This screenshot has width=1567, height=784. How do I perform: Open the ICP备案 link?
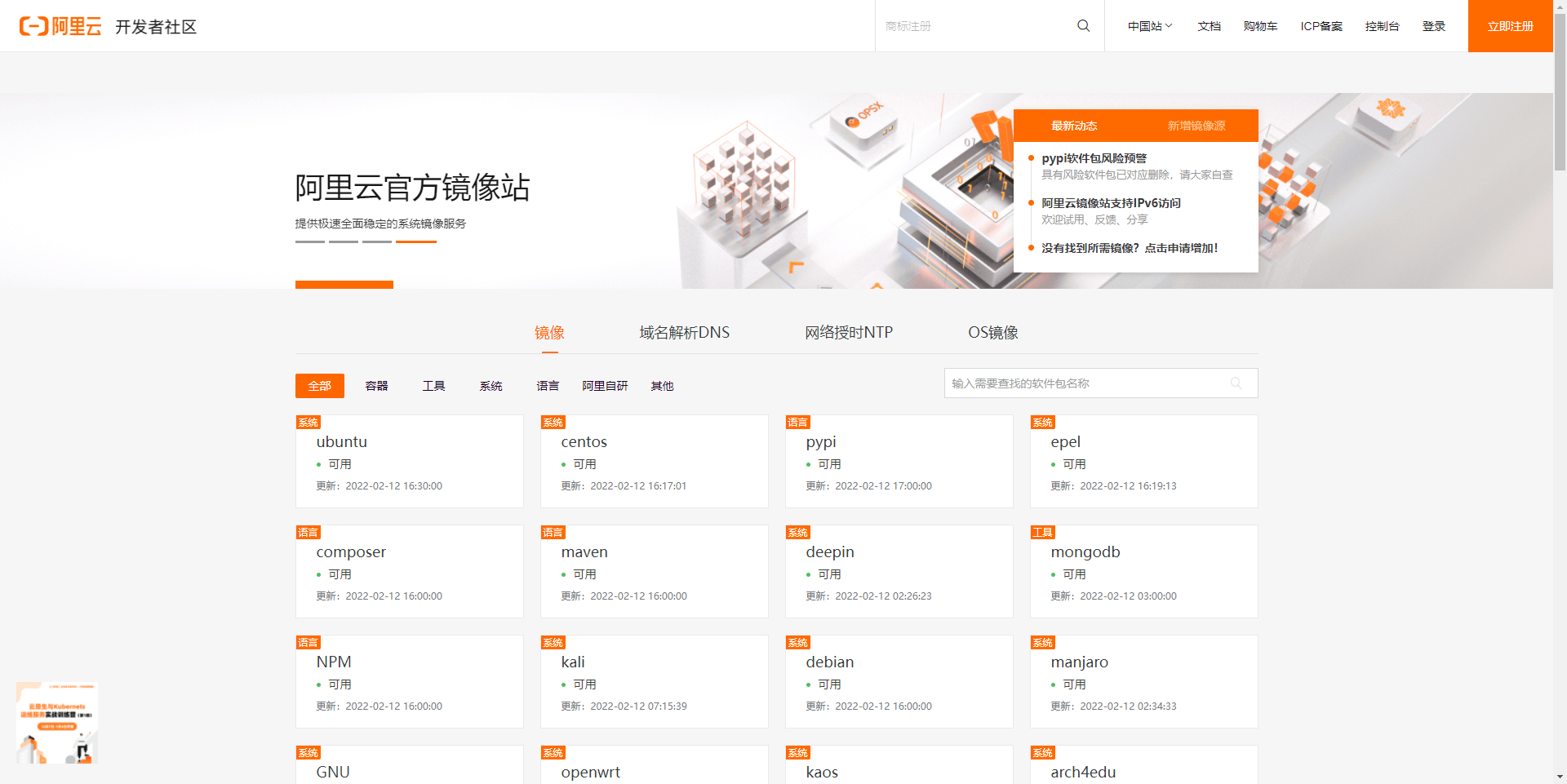[1321, 26]
